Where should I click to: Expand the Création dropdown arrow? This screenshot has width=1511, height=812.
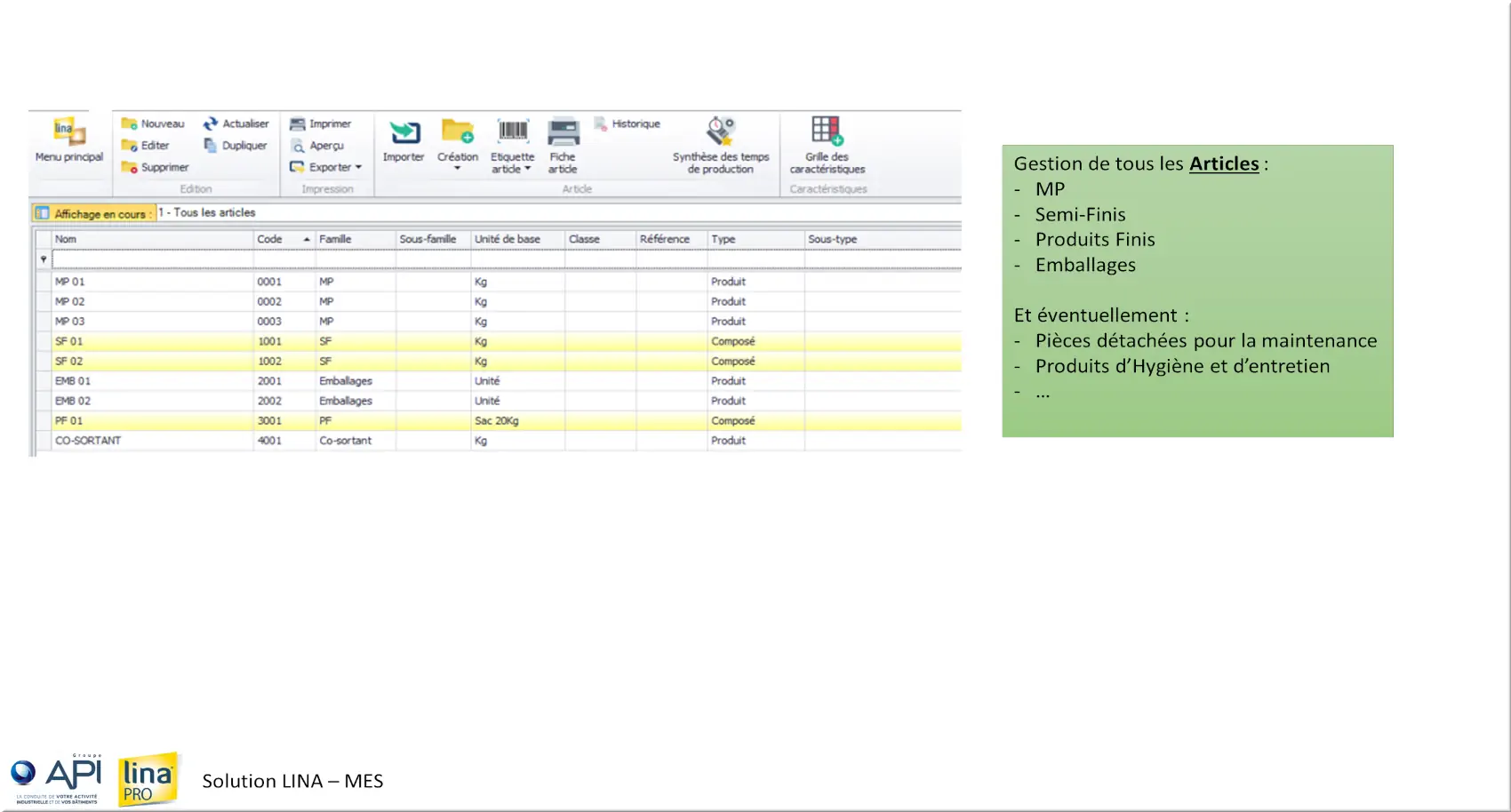pos(458,169)
